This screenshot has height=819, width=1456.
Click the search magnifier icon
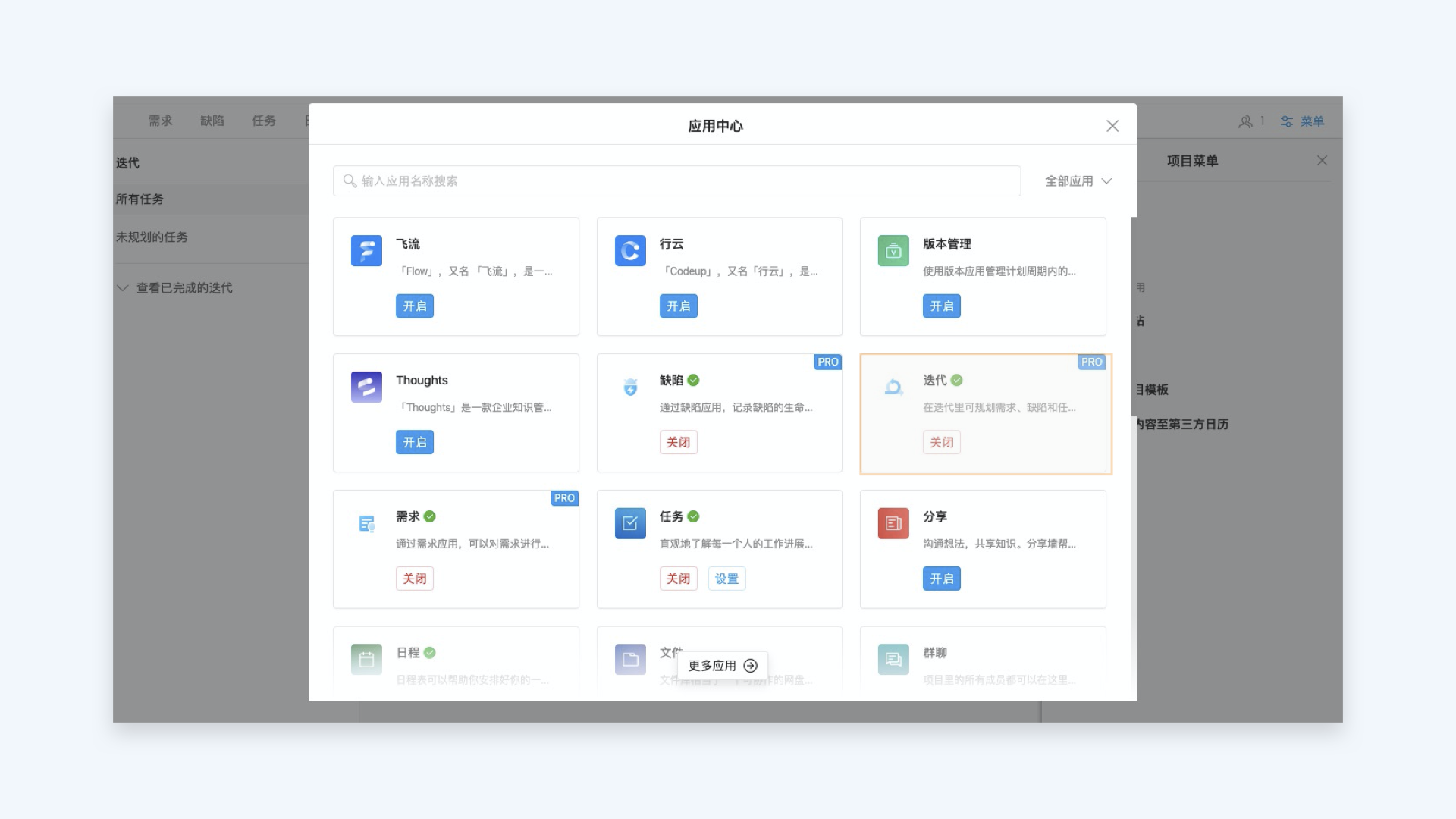(x=350, y=180)
